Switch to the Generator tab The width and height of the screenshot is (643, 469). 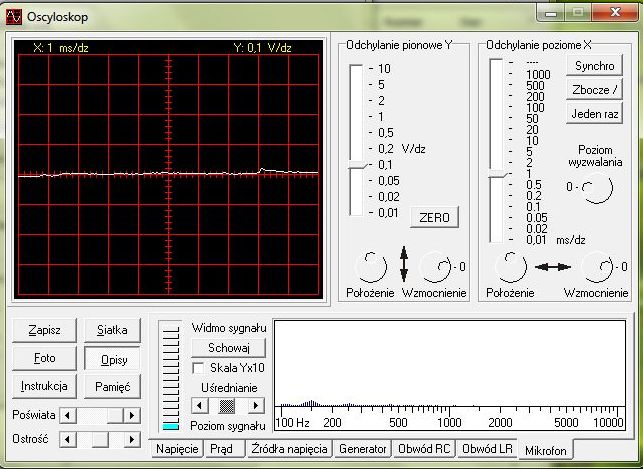tap(362, 450)
